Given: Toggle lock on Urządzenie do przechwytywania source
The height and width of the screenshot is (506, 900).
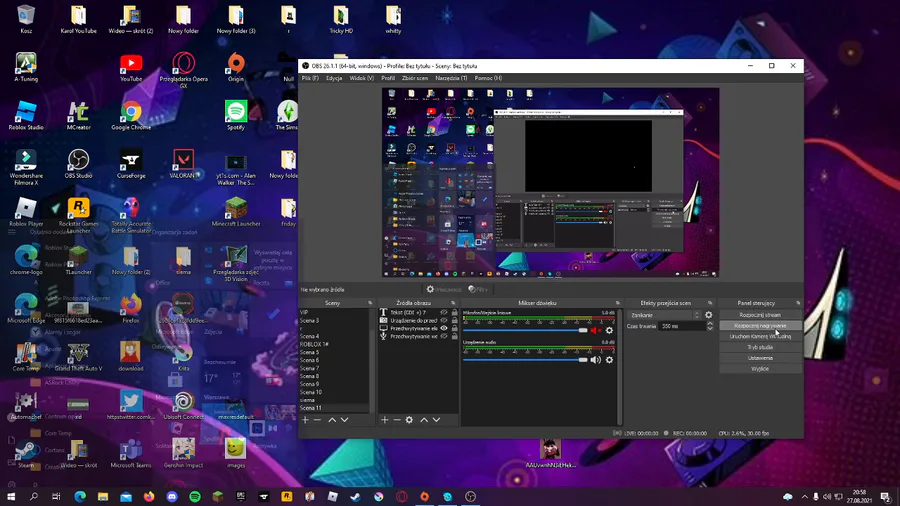Looking at the screenshot, I should coord(454,320).
